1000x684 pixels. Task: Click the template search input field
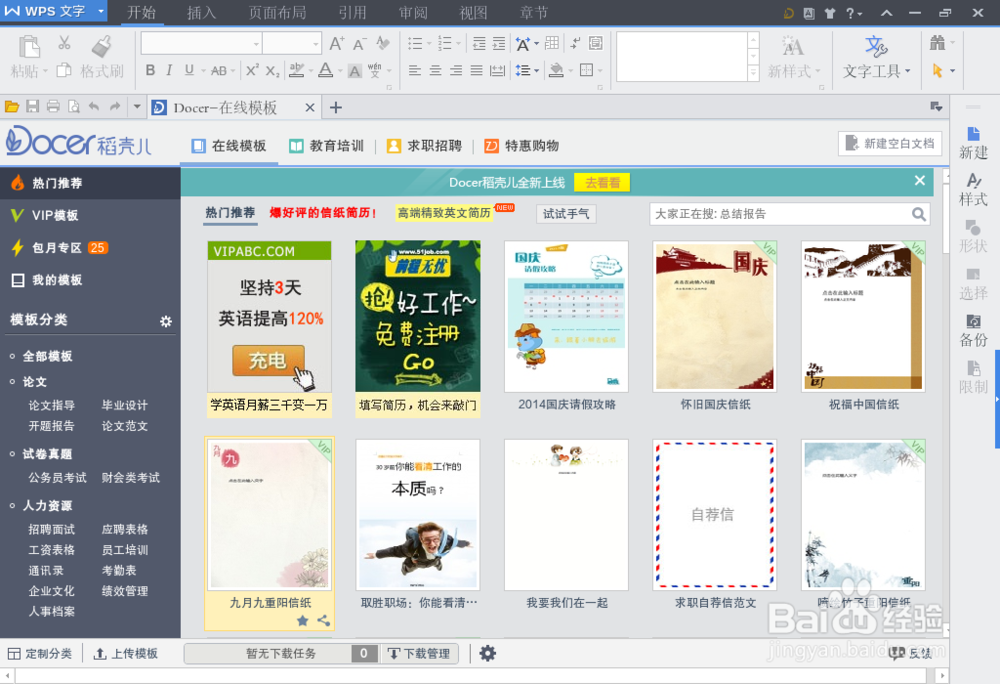(x=781, y=214)
